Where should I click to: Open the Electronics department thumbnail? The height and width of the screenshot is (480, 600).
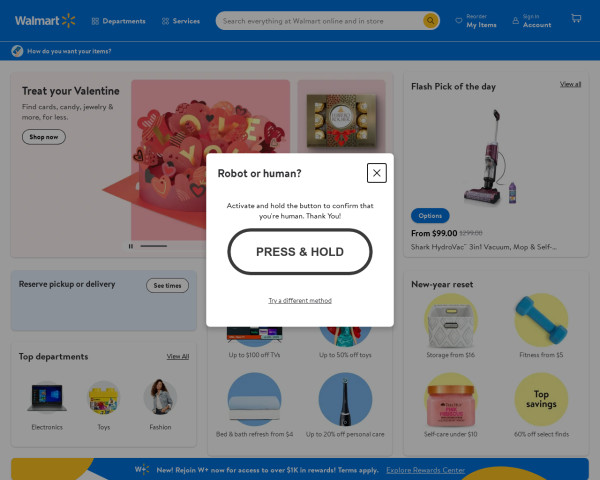47,398
